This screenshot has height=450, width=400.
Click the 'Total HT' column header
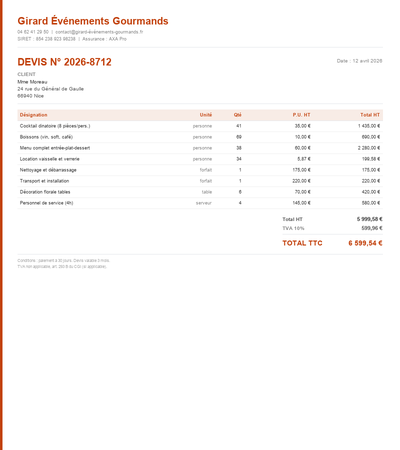pos(370,115)
